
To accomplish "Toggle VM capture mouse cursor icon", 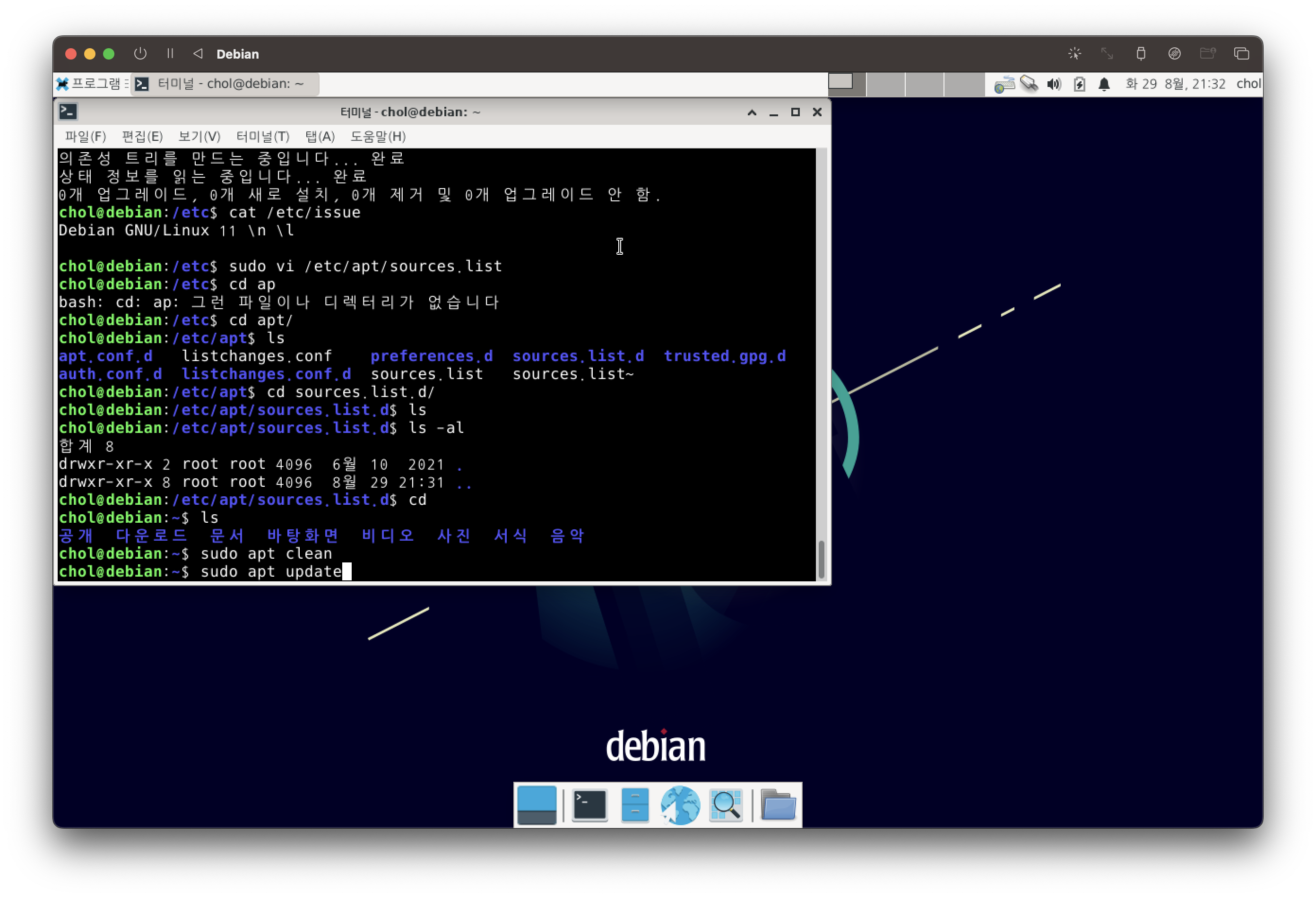I will pos(1074,54).
